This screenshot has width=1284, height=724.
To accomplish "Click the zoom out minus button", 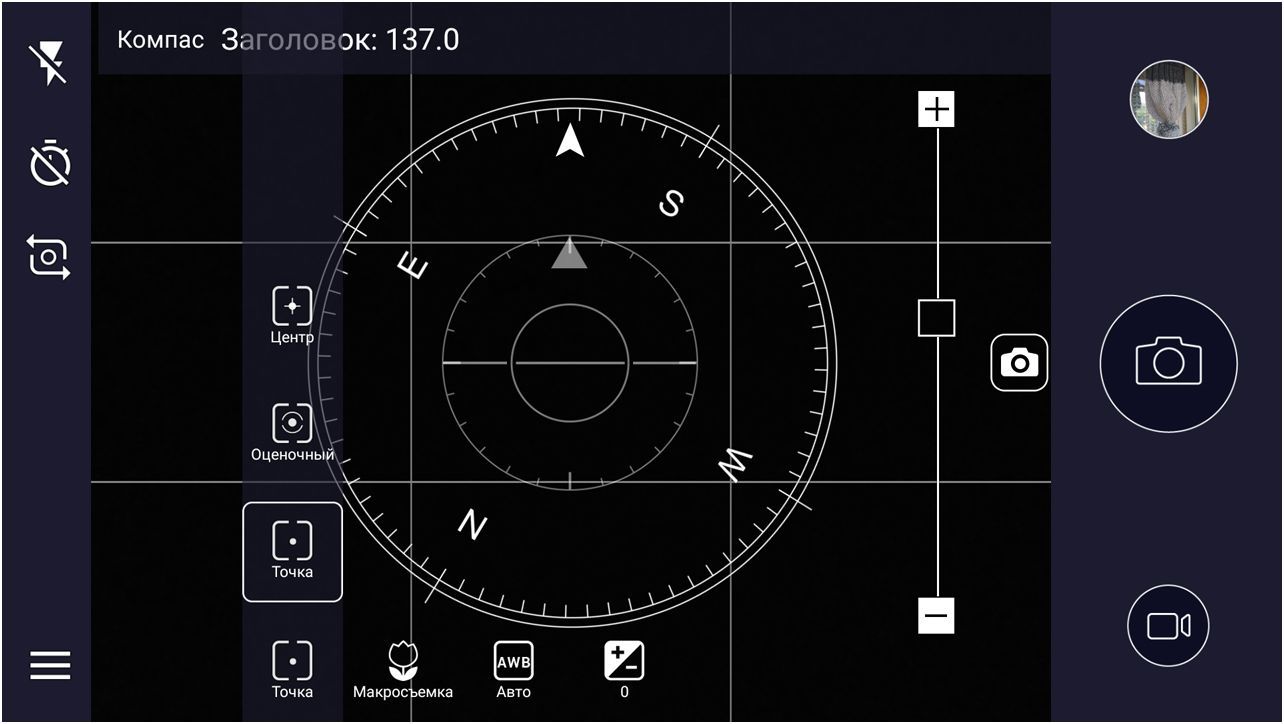I will pyautogui.click(x=936, y=615).
